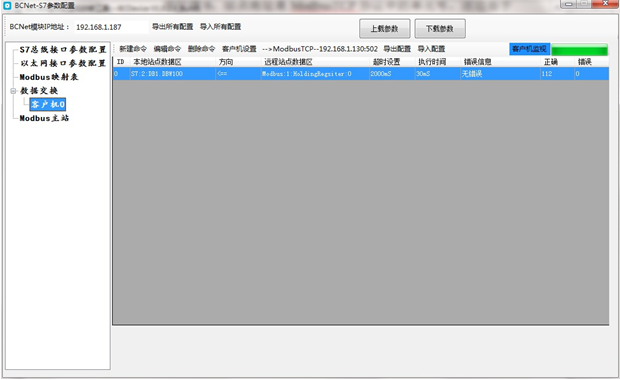
Task: Click the 下载参数 button
Action: (440, 28)
